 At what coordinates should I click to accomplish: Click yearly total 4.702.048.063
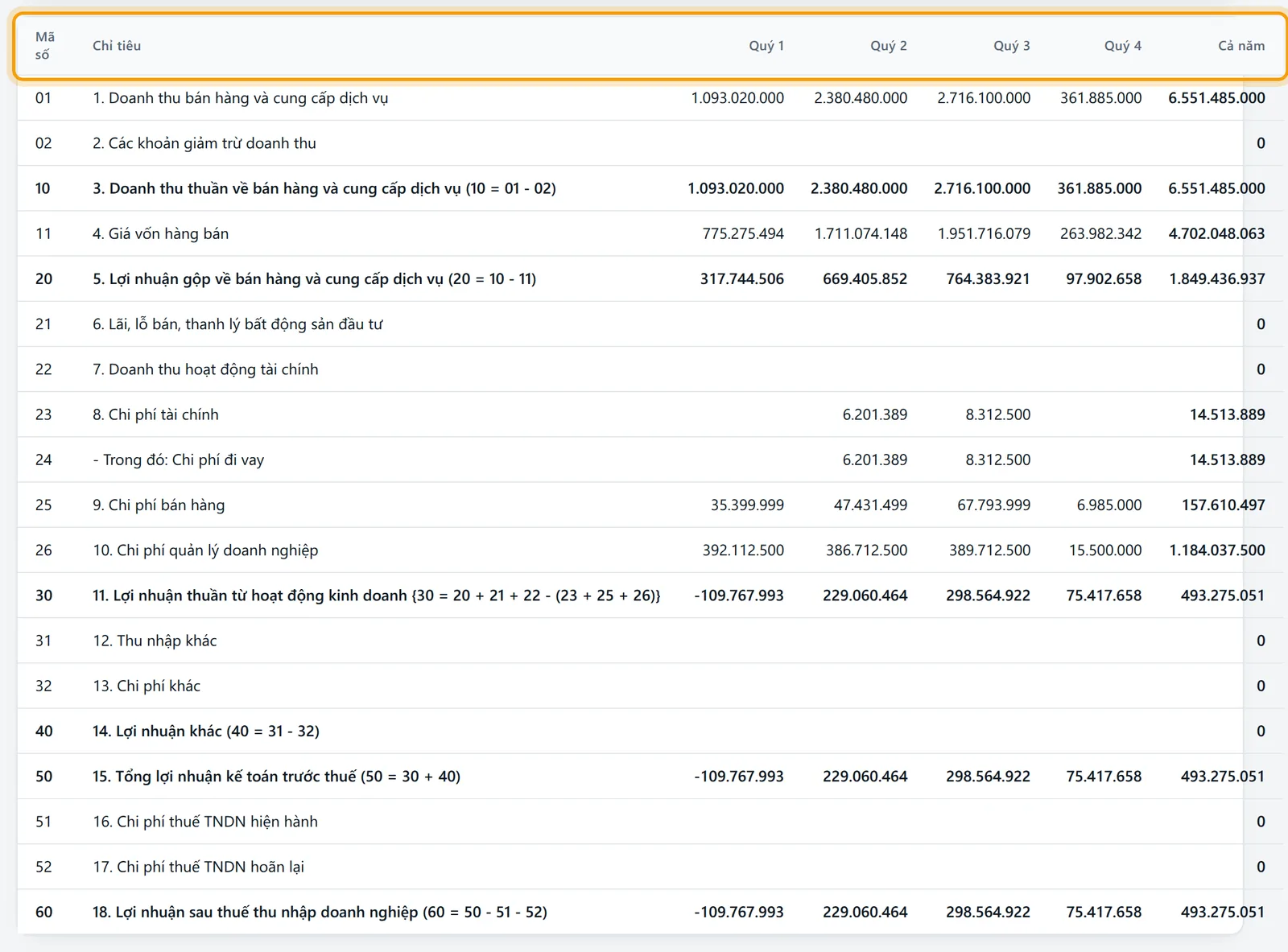(x=1216, y=234)
